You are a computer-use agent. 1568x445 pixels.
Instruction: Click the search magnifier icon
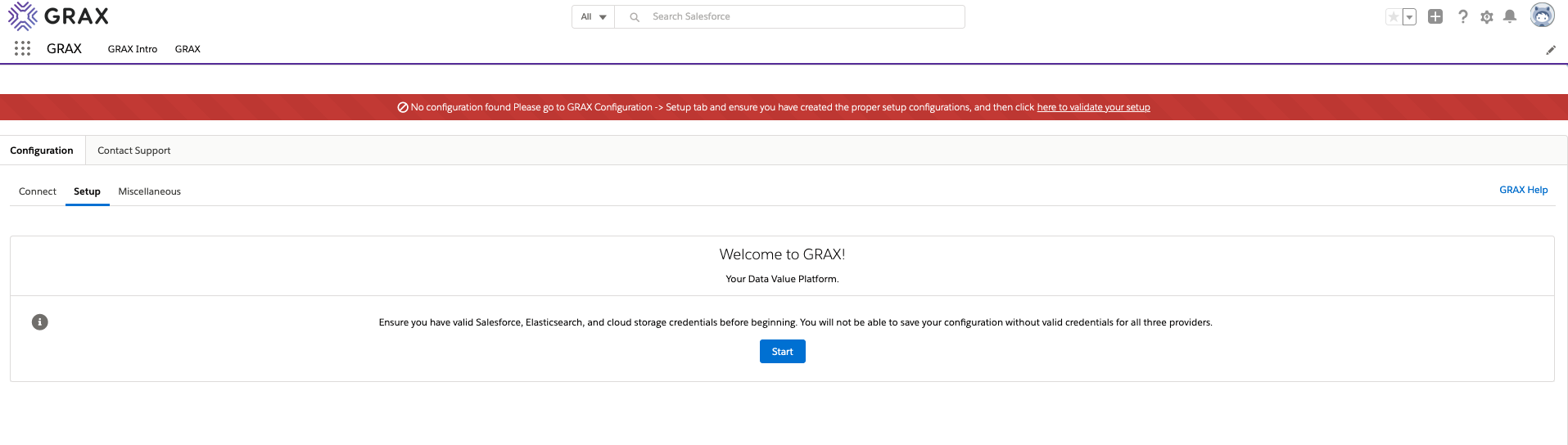click(635, 17)
